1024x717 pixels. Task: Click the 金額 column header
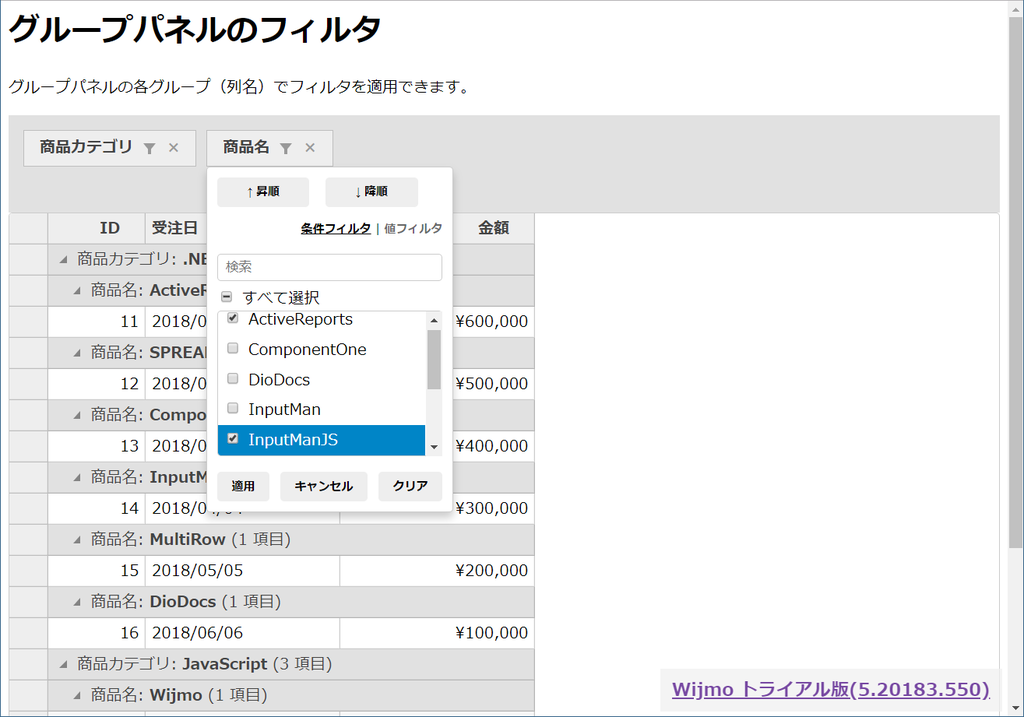[493, 228]
